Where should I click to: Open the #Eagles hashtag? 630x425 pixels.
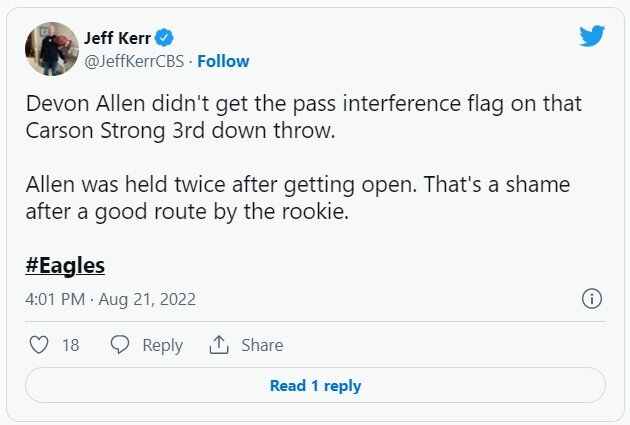[65, 265]
